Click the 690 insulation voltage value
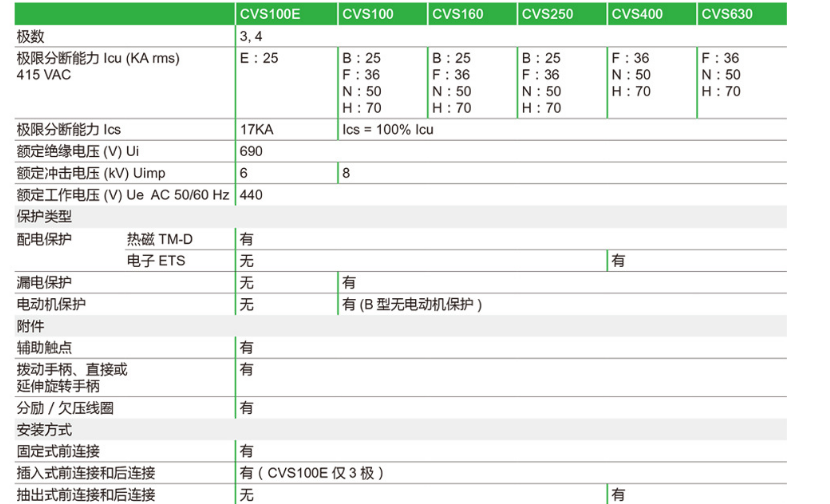Viewport: 830px width, 504px height. point(251,151)
